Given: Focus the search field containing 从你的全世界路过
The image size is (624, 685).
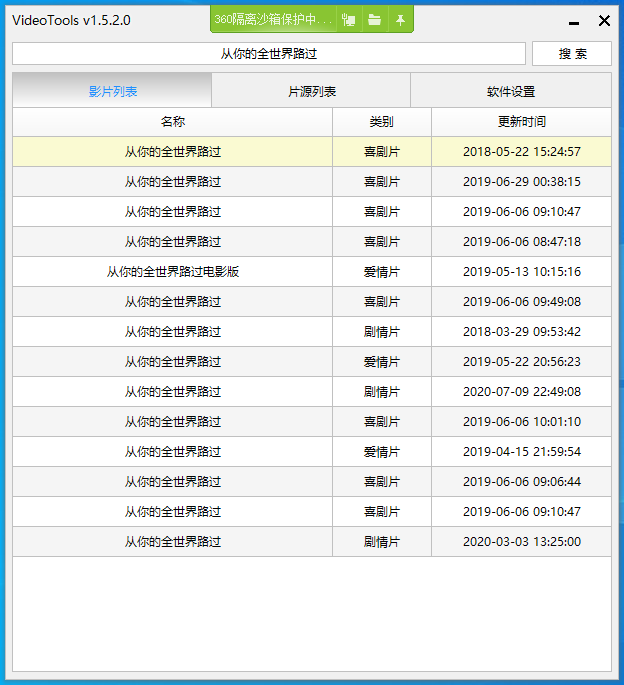Looking at the screenshot, I should 269,54.
